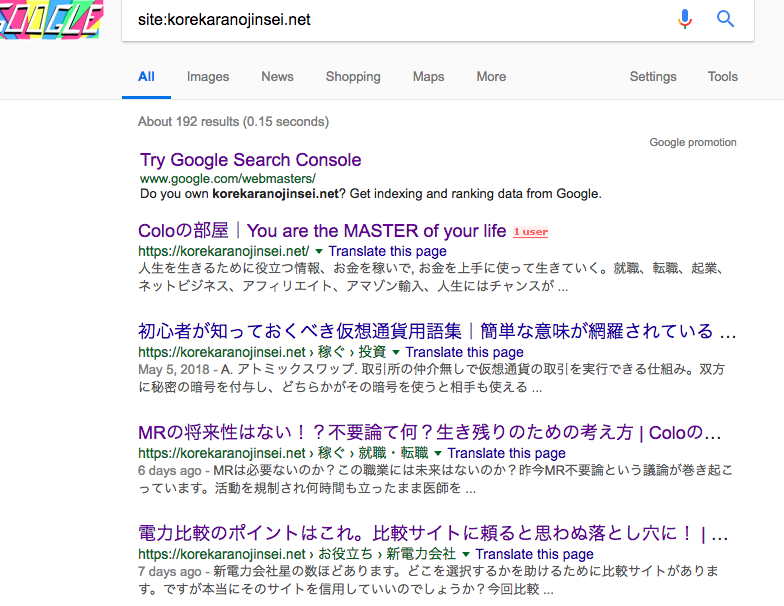This screenshot has width=784, height=606.
Task: Translate the 新電力会社 result page
Action: [534, 554]
